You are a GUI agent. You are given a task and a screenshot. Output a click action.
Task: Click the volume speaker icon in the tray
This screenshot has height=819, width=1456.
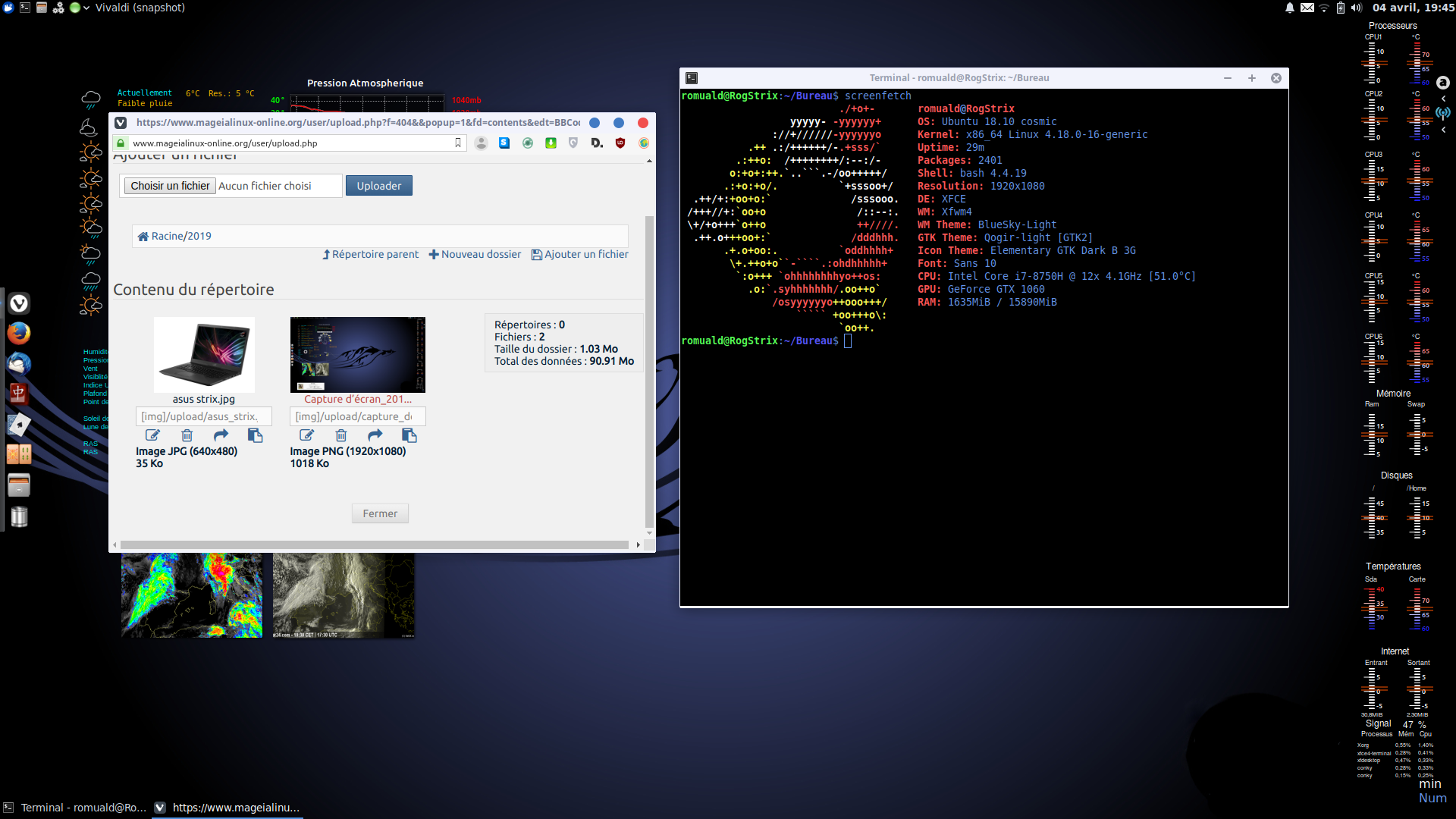[1357, 8]
